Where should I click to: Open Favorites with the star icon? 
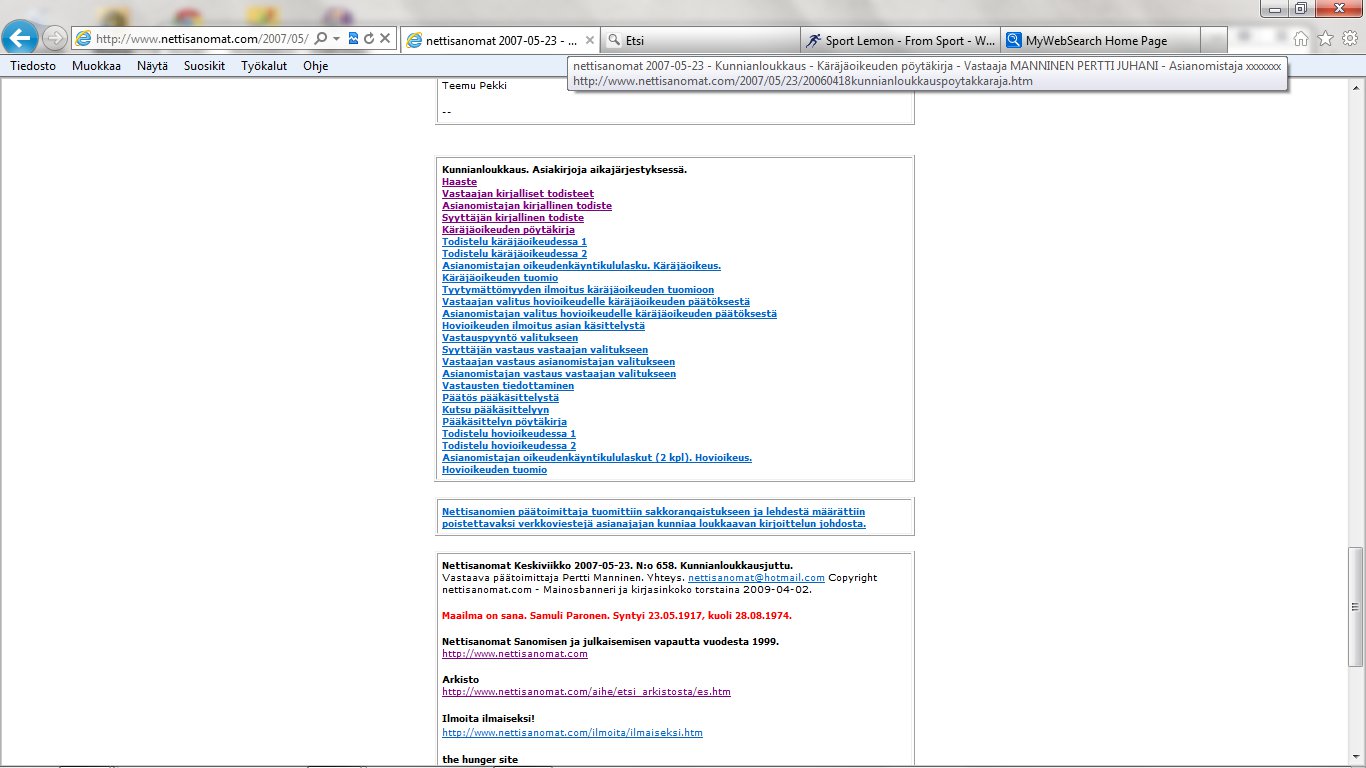coord(1325,39)
